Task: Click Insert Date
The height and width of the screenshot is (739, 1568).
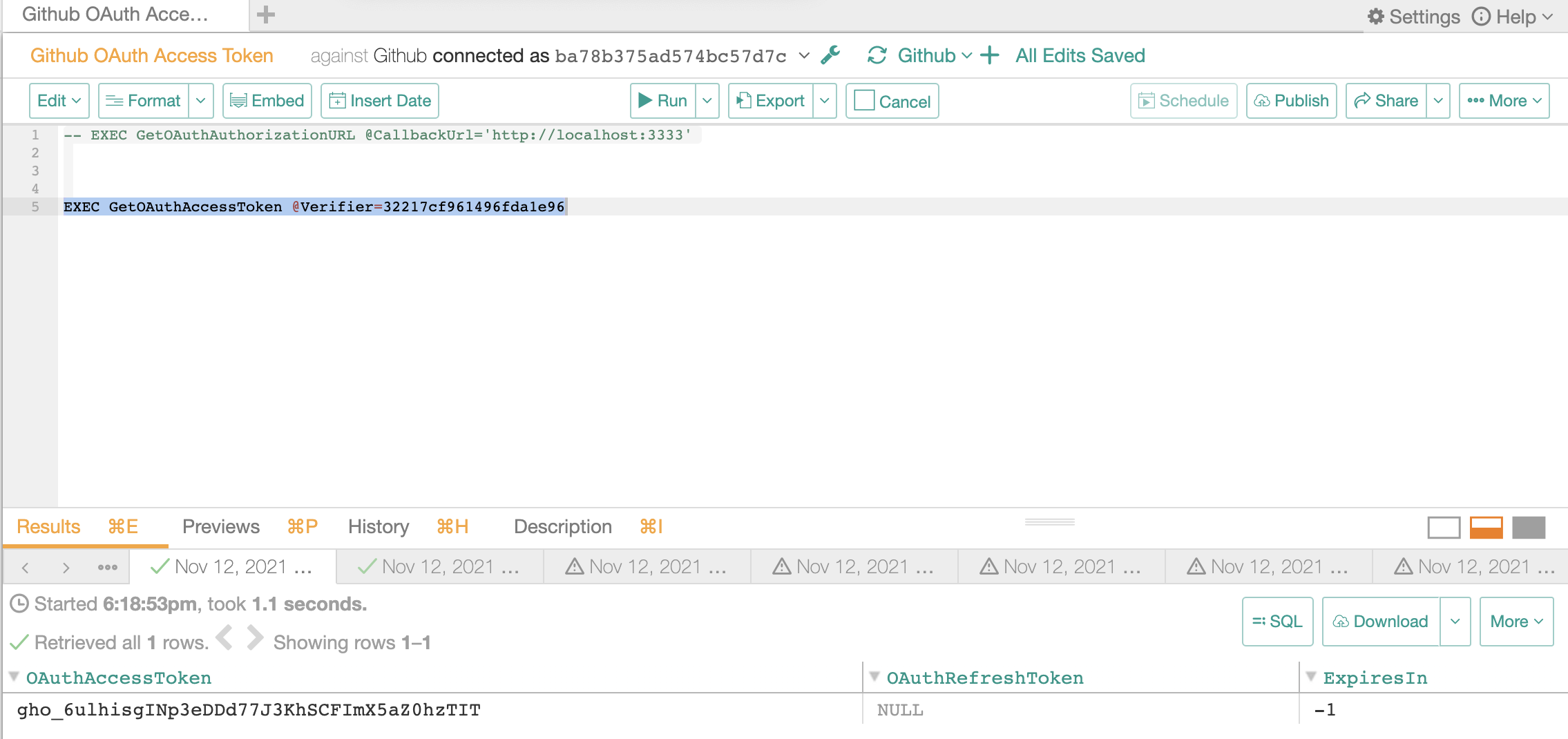Action: [x=380, y=101]
